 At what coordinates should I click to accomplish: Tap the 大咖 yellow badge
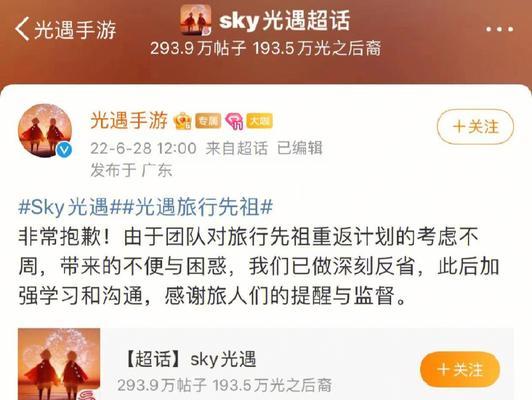tap(260, 120)
